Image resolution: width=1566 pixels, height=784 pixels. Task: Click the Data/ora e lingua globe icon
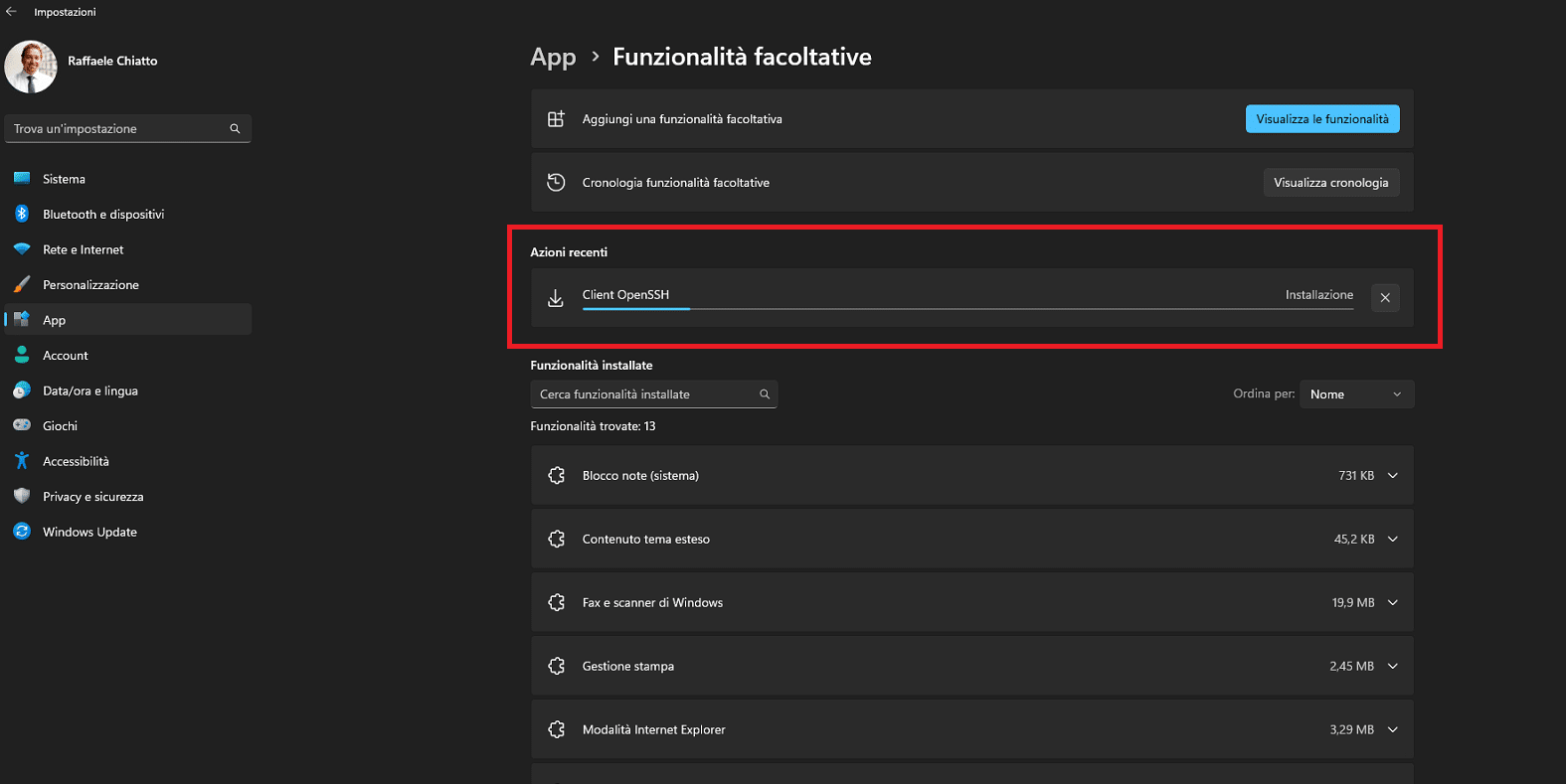22,391
